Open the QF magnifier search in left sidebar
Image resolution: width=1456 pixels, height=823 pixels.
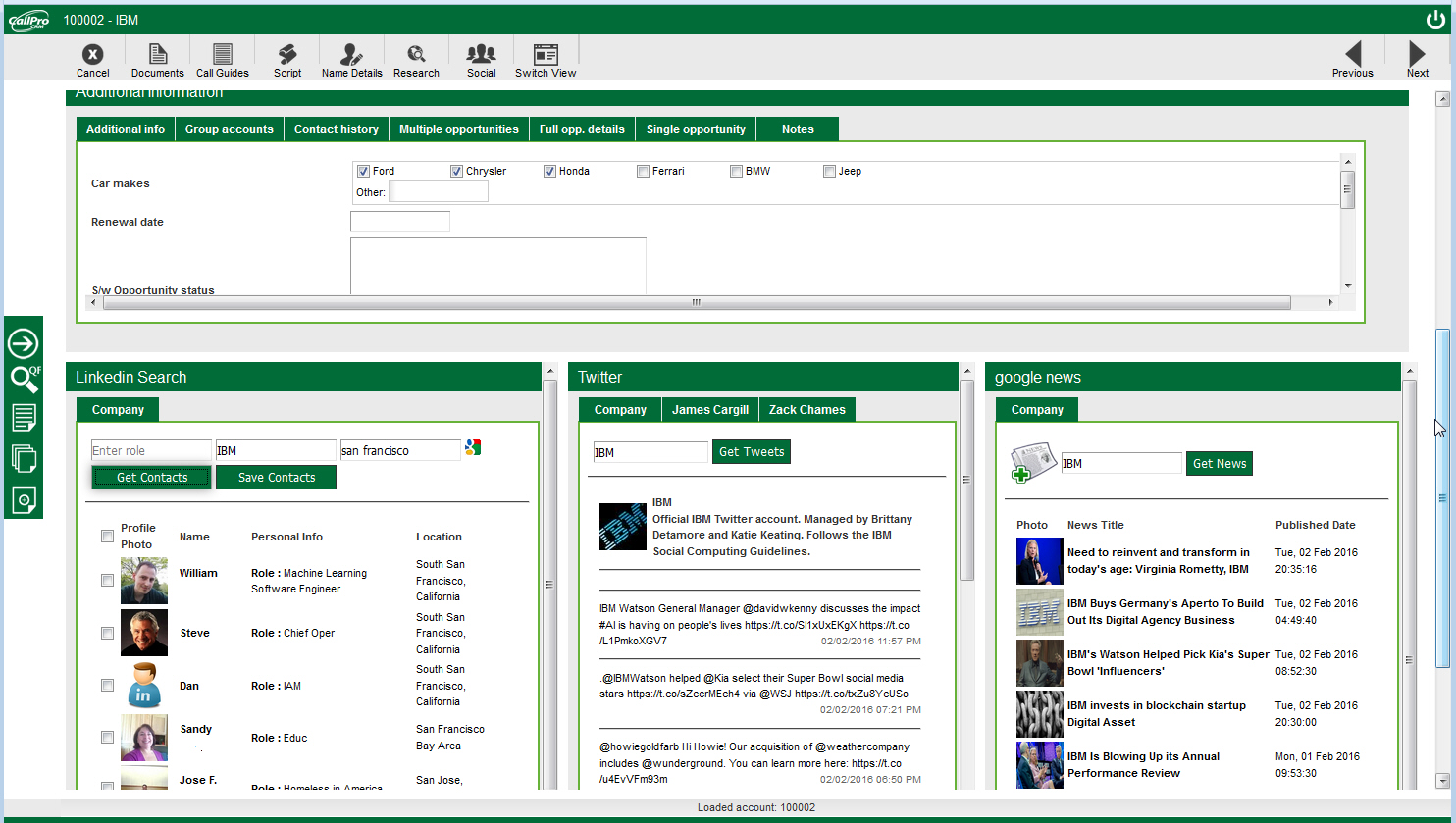[x=25, y=379]
